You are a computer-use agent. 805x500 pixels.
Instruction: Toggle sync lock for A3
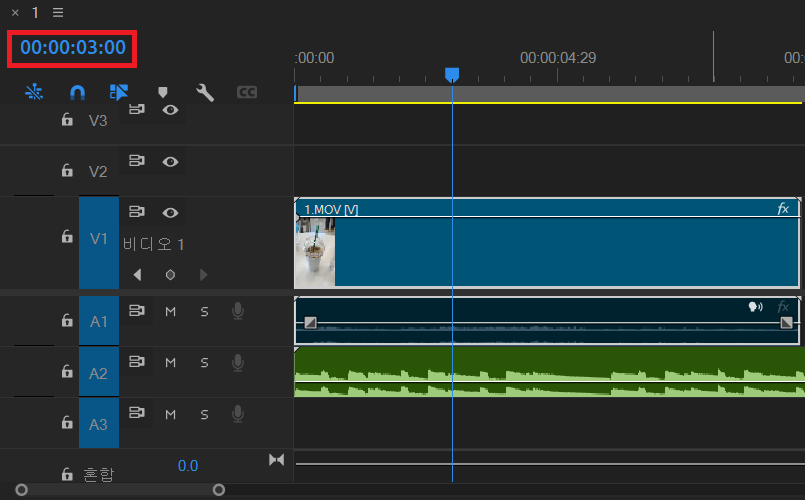click(x=137, y=413)
